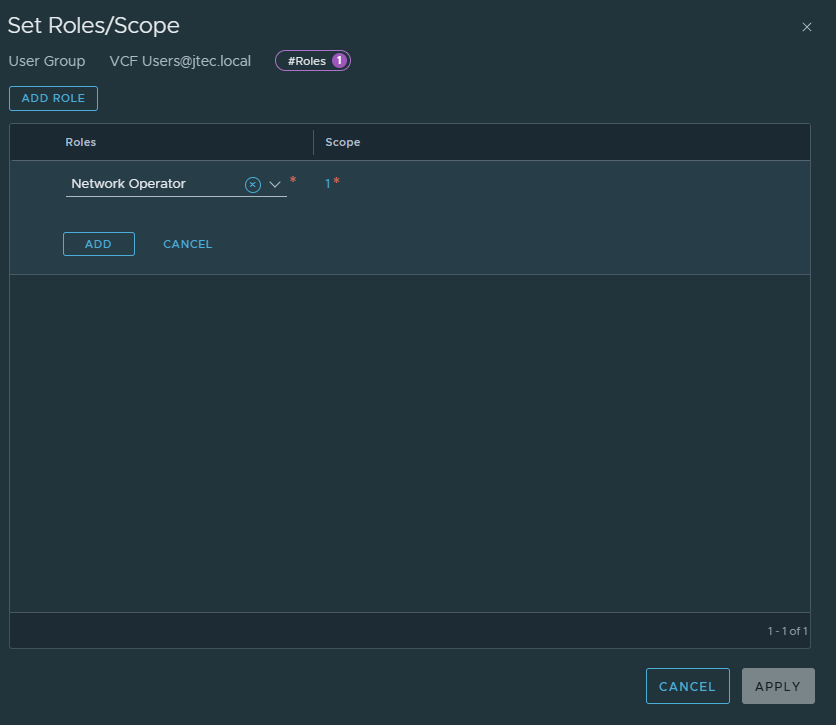The width and height of the screenshot is (836, 725).
Task: Open the #Roles tag pill
Action: tap(312, 61)
